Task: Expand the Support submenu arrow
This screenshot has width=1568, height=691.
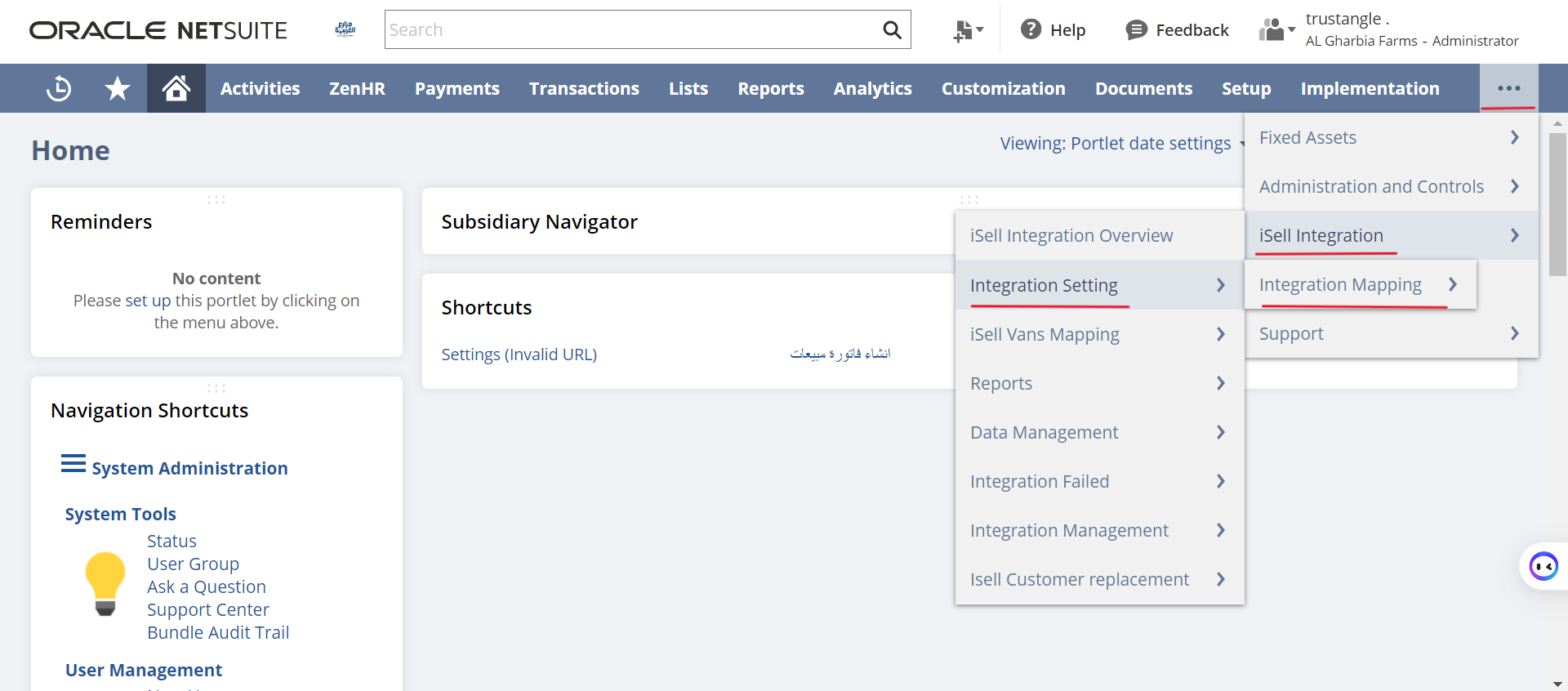Action: (x=1515, y=333)
